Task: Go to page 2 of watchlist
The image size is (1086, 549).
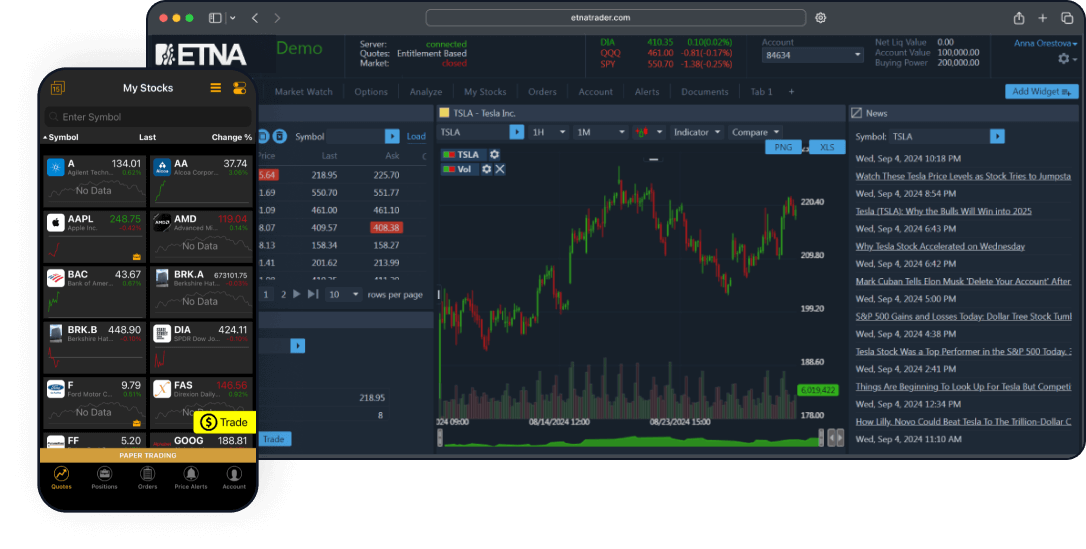Action: 283,294
